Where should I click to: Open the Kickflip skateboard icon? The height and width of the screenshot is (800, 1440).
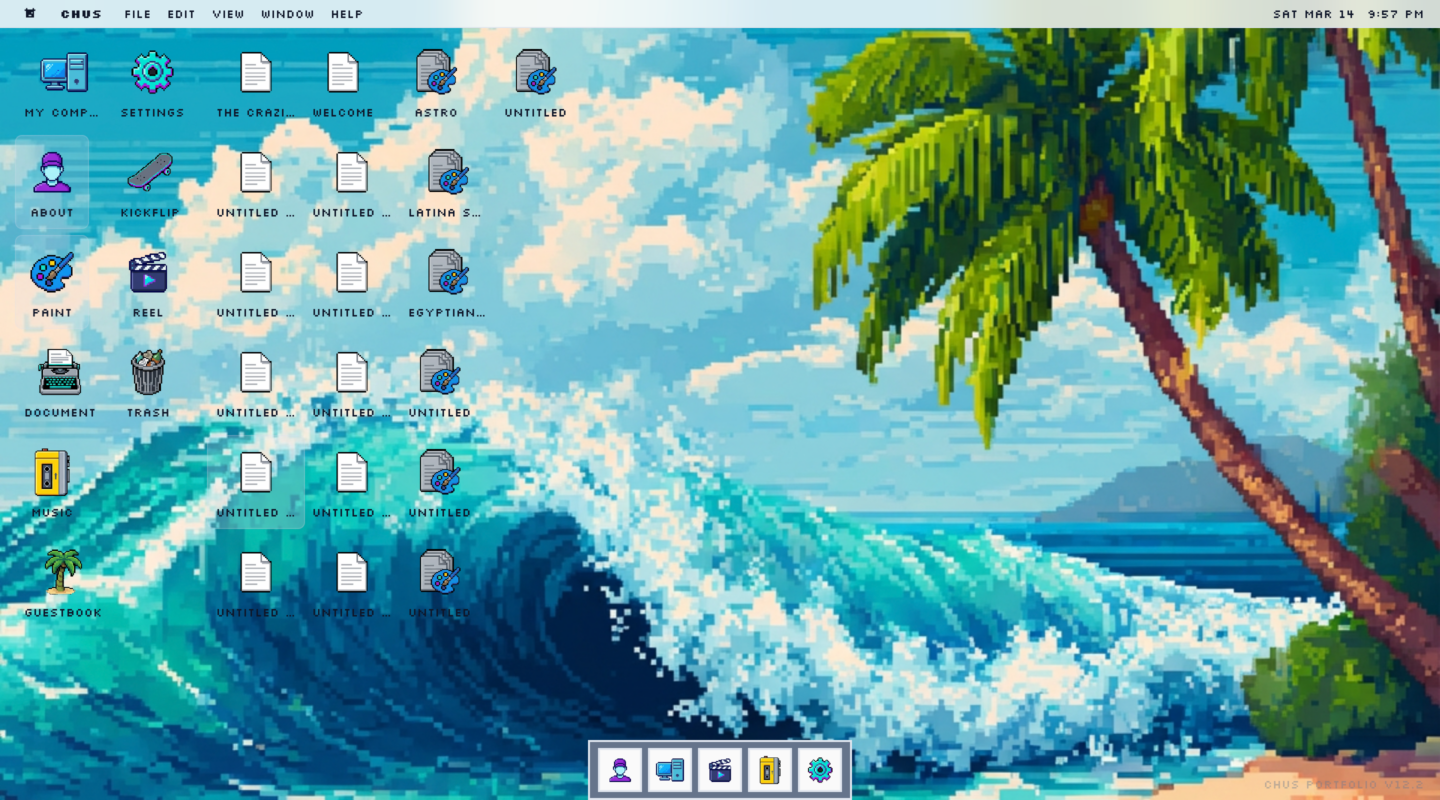[x=149, y=174]
